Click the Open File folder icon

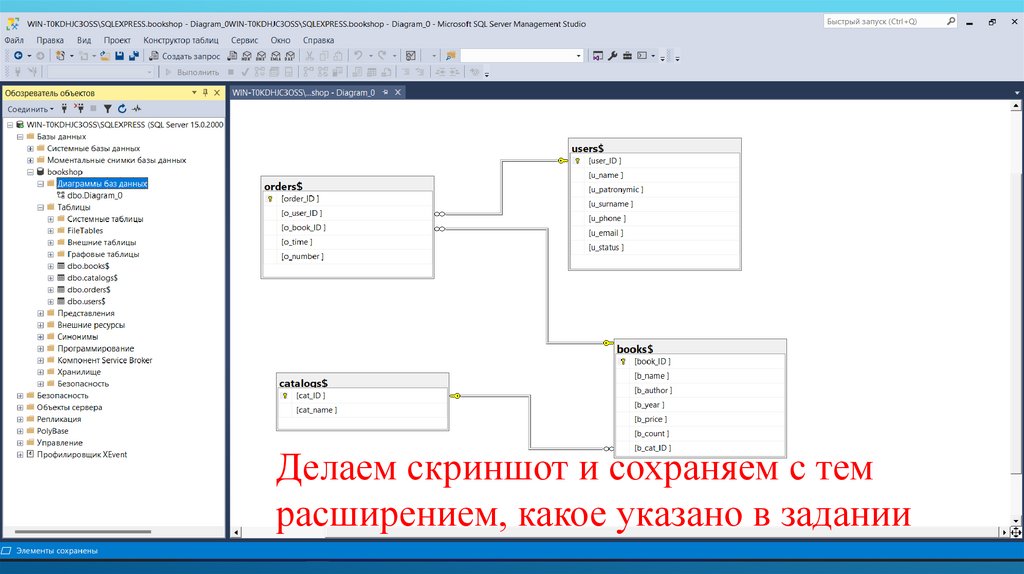[x=104, y=56]
